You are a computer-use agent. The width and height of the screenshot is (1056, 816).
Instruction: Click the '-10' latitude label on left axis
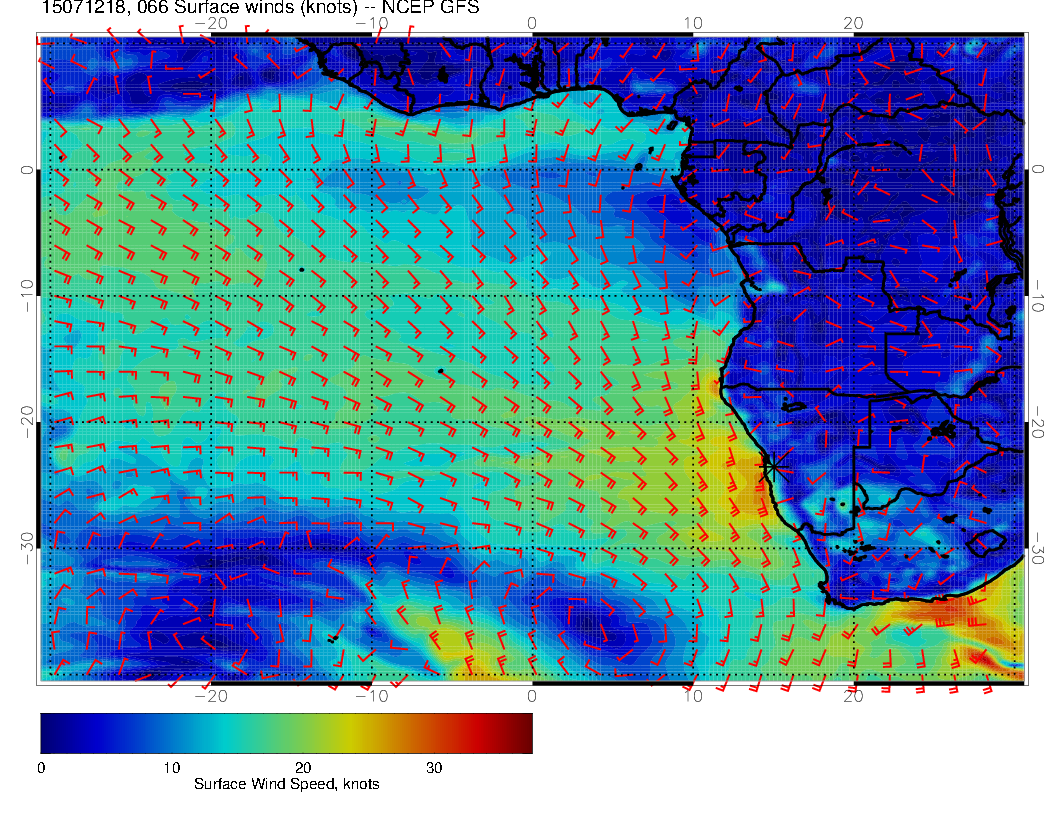[27, 296]
